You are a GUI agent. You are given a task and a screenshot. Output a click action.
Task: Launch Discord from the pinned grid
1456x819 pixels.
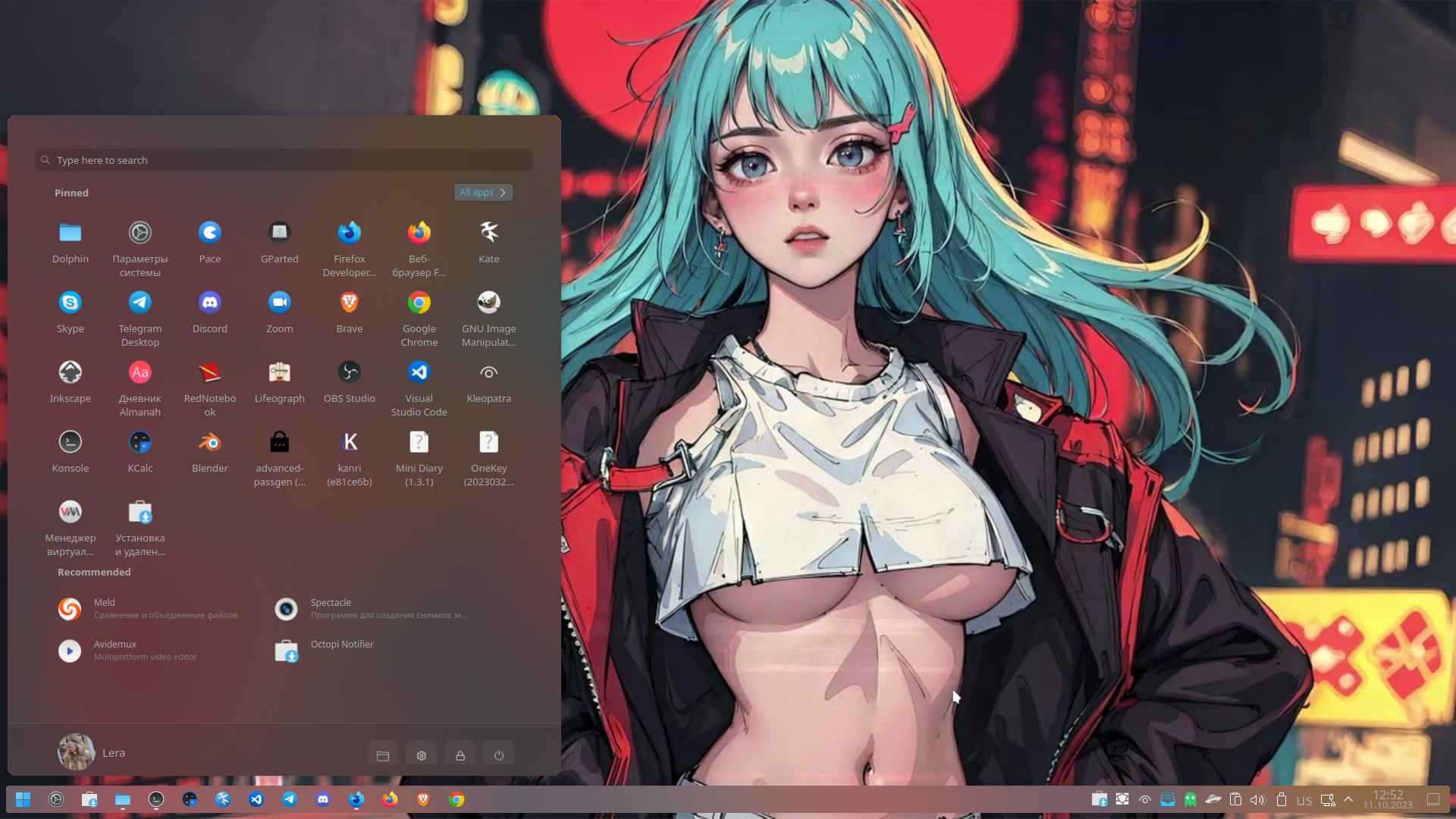click(x=209, y=303)
